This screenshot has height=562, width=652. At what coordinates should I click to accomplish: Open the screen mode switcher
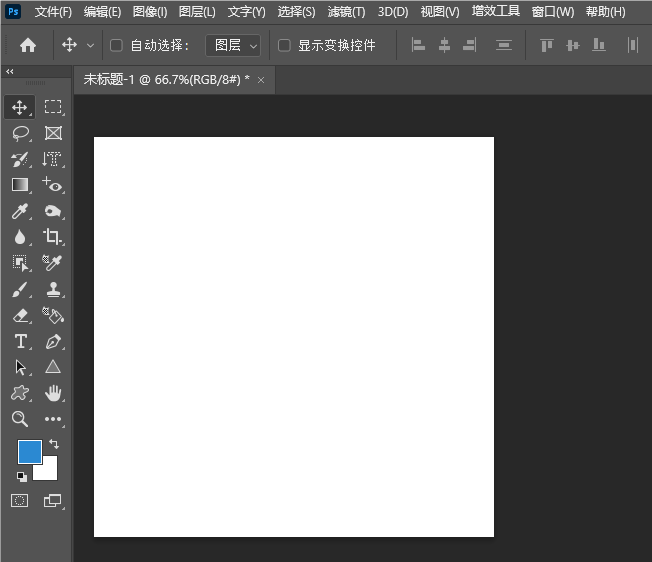(53, 500)
